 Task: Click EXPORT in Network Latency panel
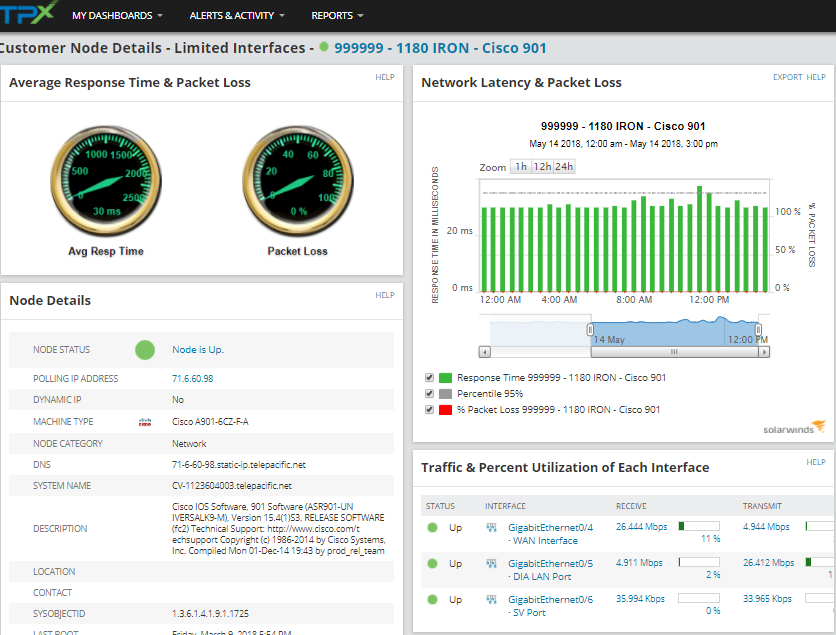pyautogui.click(x=787, y=77)
